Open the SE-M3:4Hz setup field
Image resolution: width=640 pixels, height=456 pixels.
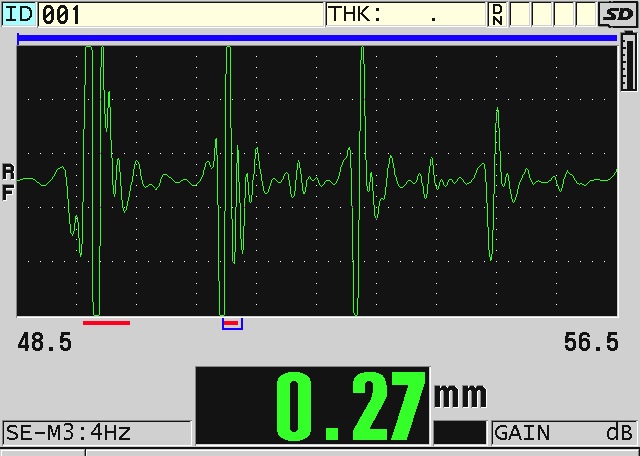pos(96,433)
